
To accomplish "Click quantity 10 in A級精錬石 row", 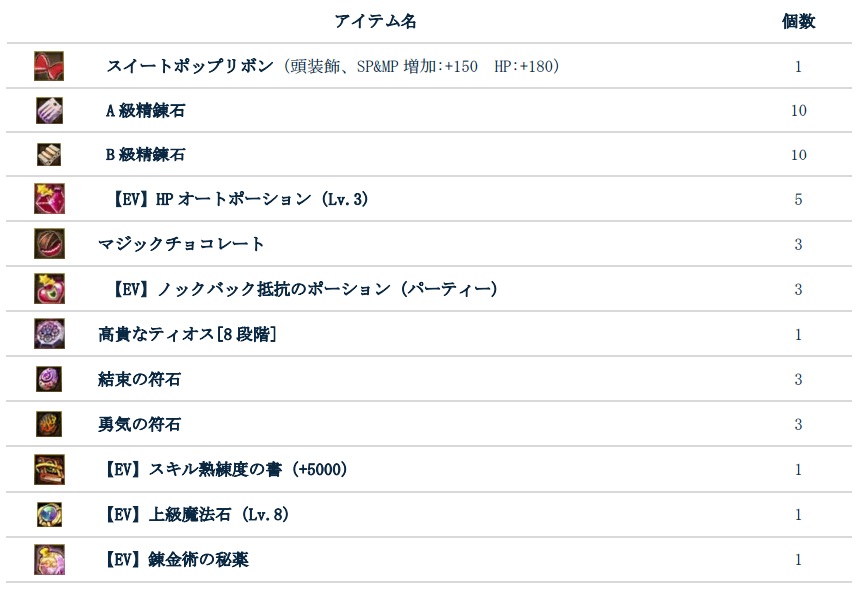I will [x=798, y=111].
